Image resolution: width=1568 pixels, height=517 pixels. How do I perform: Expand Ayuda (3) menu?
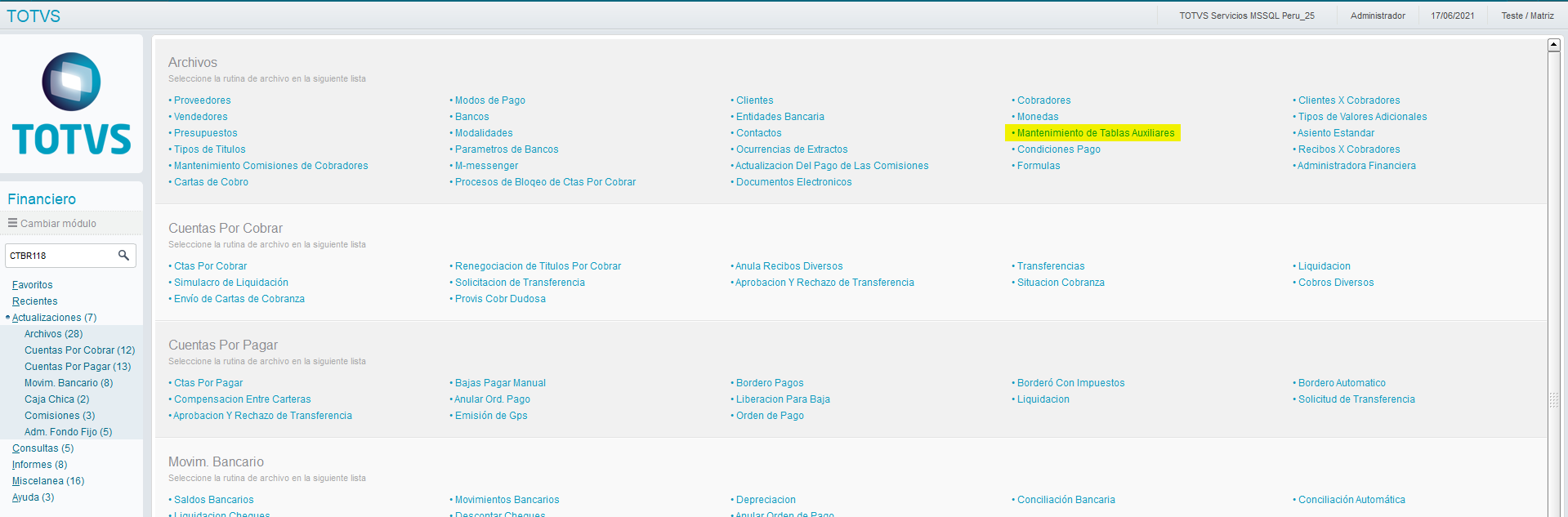[x=34, y=497]
